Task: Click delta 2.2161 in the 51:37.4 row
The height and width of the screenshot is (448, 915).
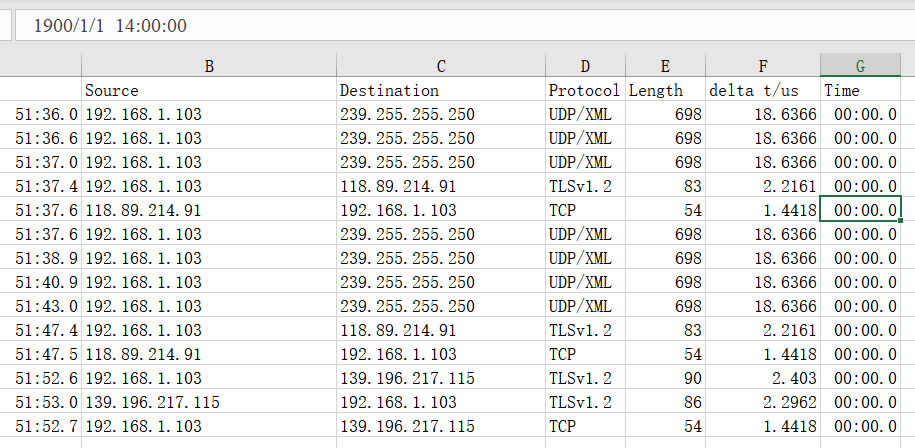Action: tap(763, 186)
